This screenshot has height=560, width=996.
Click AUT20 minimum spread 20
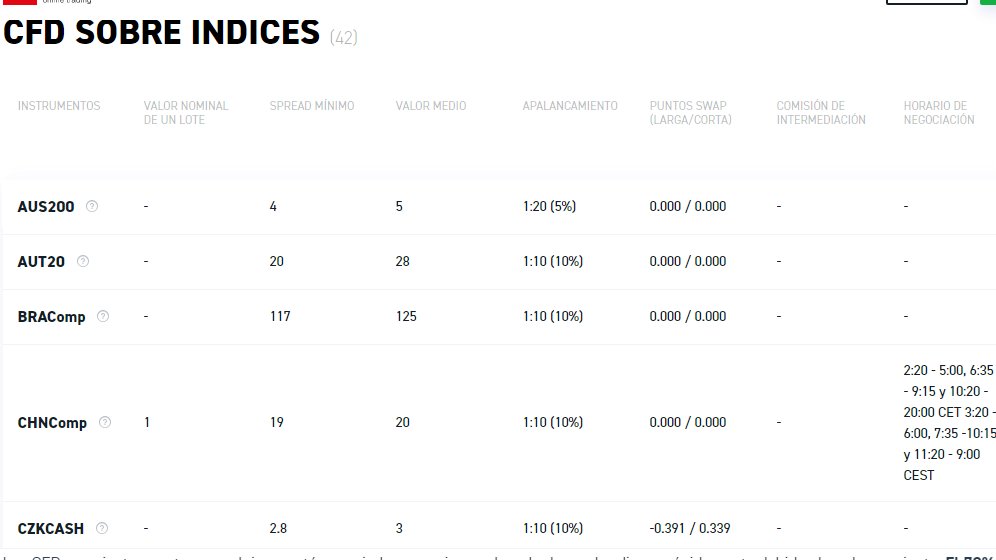click(276, 261)
